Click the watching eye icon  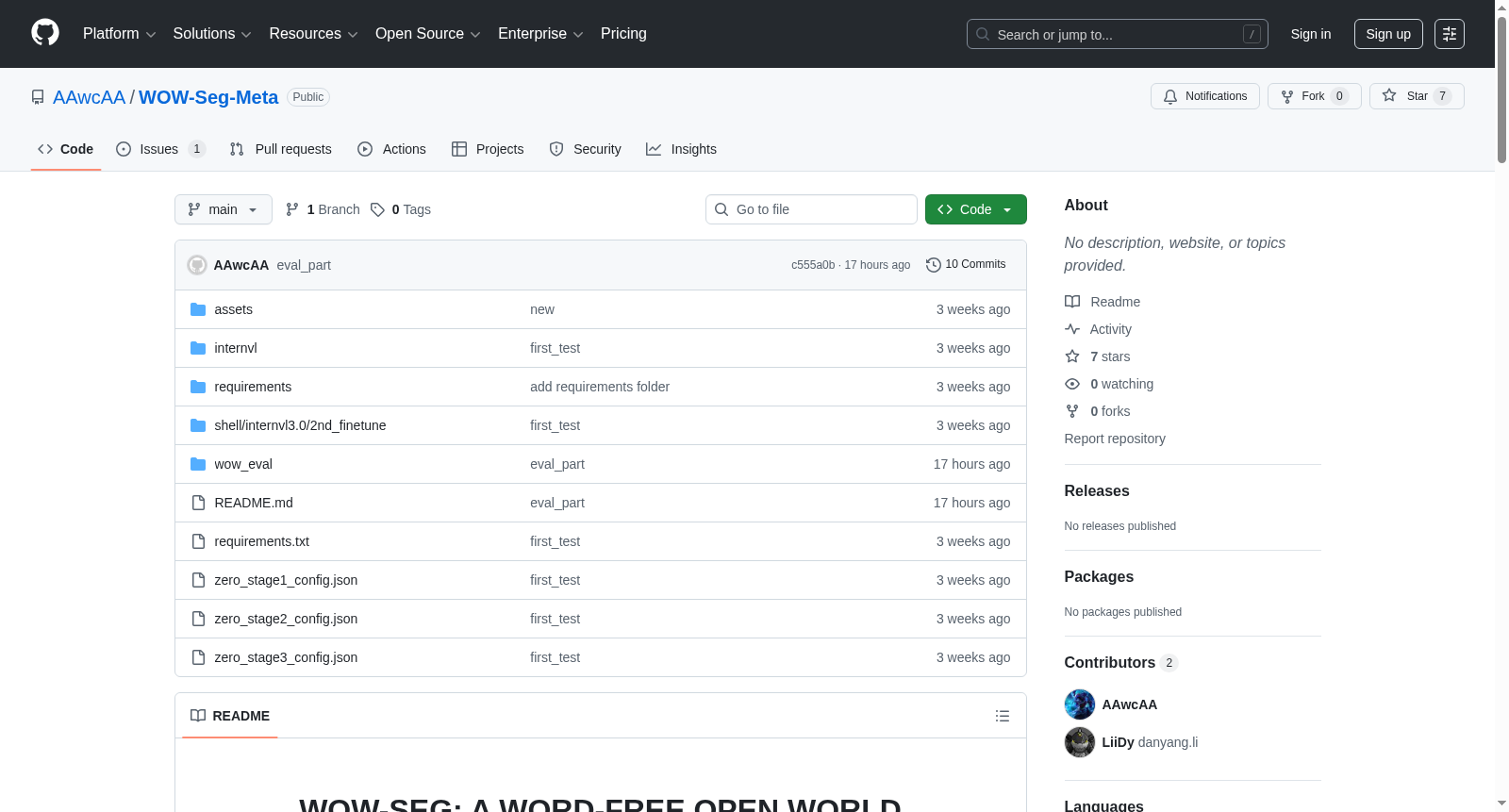(x=1072, y=384)
